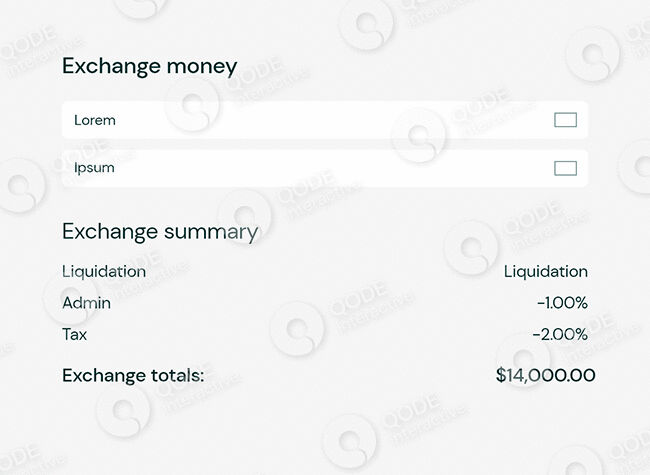Click the right-aligned Liquidation value
This screenshot has height=475, width=650.
click(x=545, y=271)
